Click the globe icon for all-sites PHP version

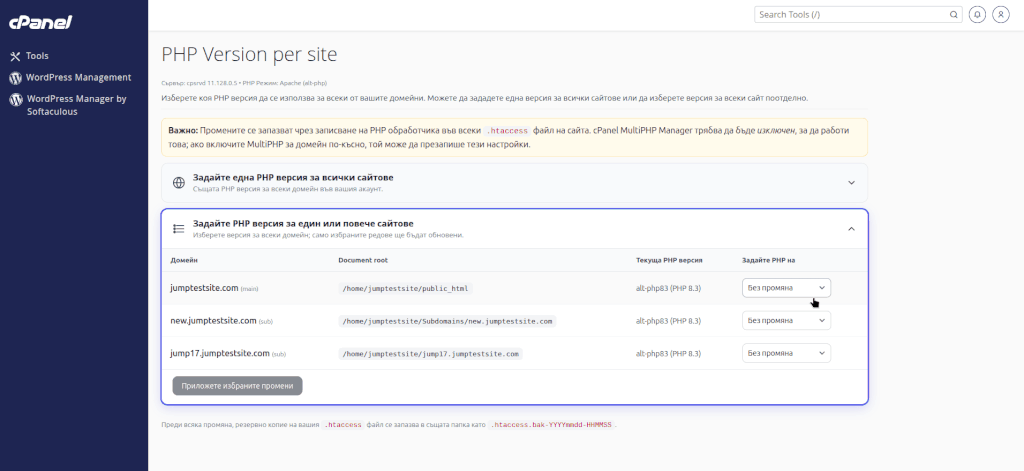(179, 183)
